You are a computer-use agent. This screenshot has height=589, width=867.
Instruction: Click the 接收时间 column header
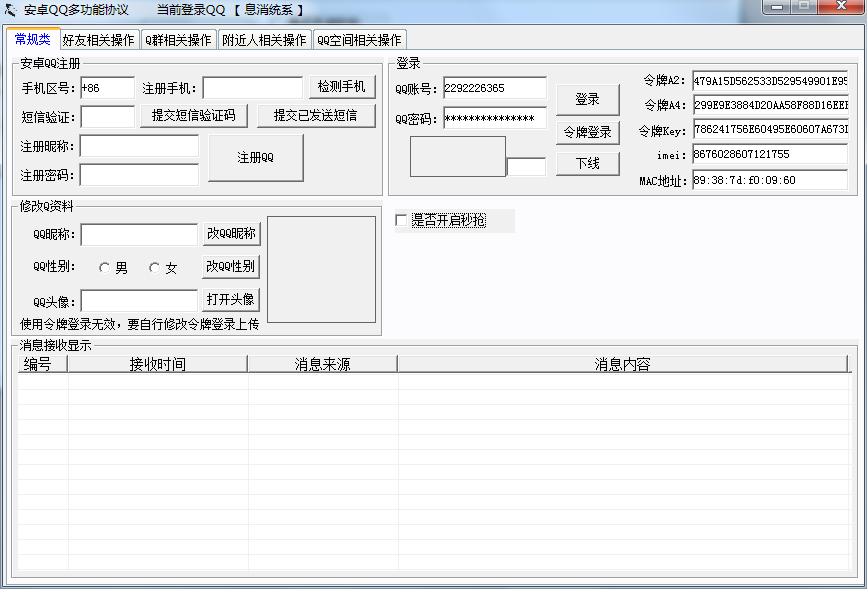pyautogui.click(x=158, y=364)
